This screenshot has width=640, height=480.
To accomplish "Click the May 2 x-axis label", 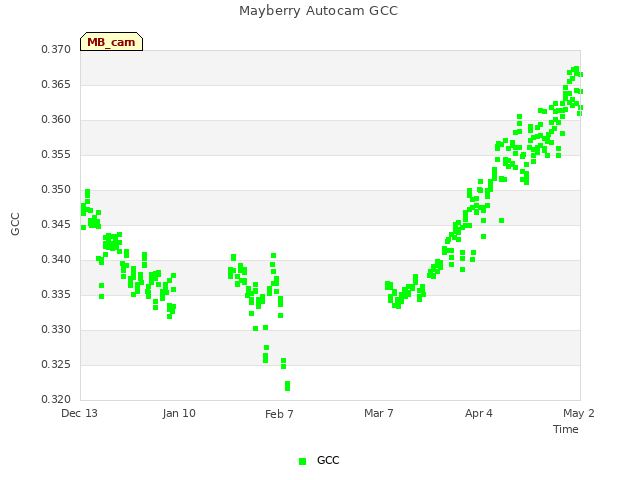I will 579,413.
